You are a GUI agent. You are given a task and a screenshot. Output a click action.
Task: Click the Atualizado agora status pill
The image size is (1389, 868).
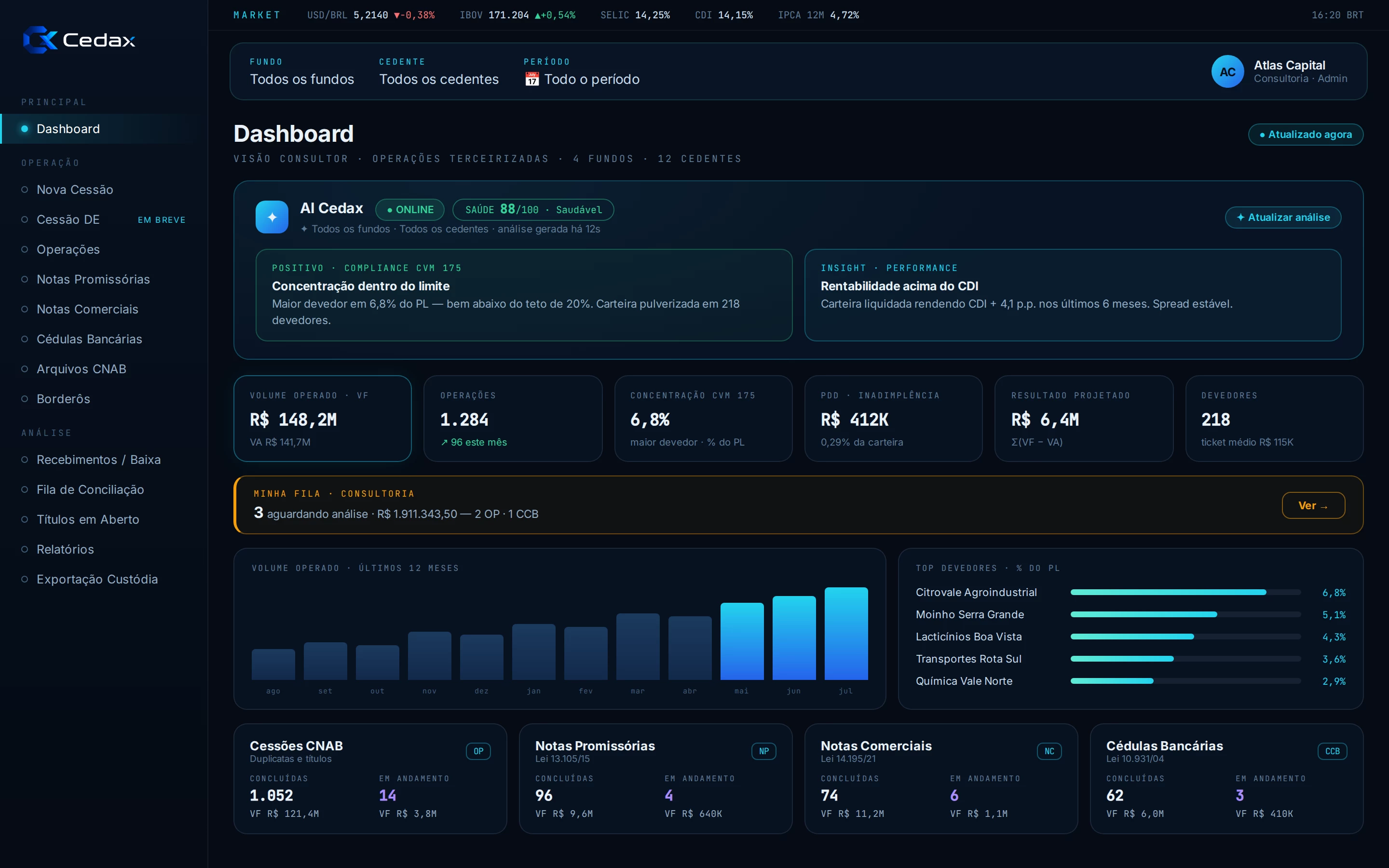click(1305, 135)
